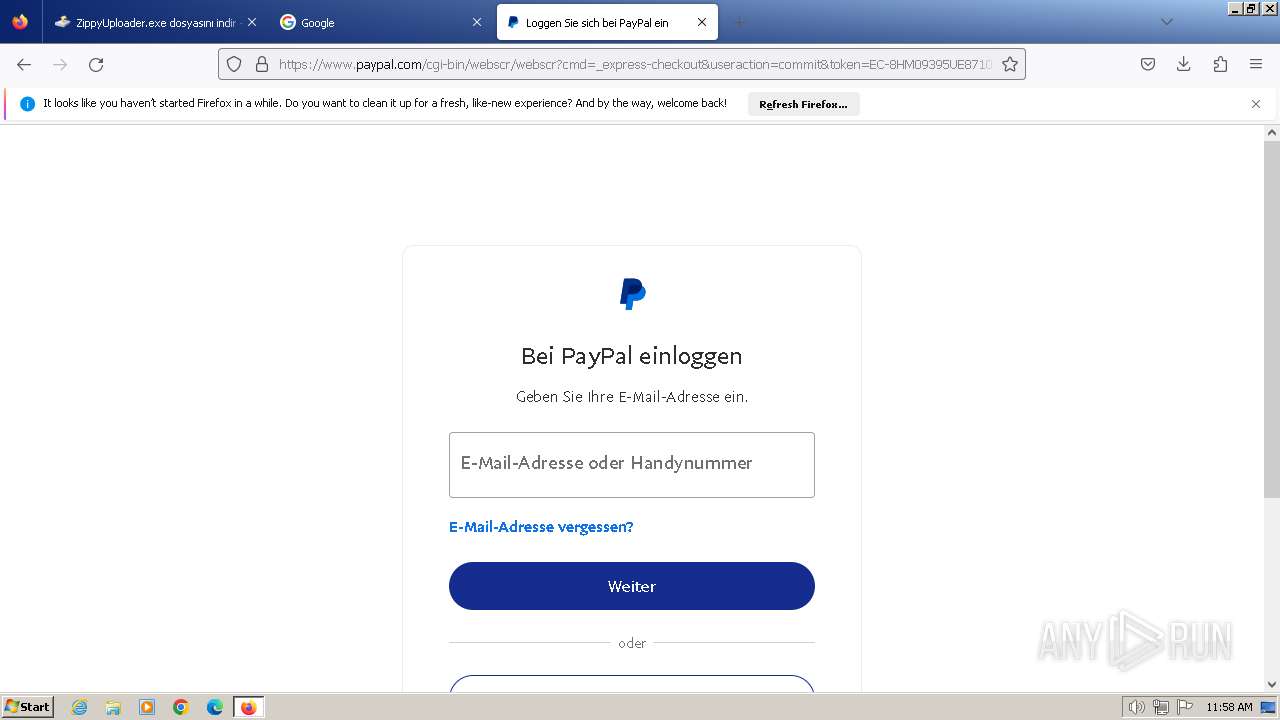Go back with the back arrow
The image size is (1280, 720).
click(x=24, y=64)
